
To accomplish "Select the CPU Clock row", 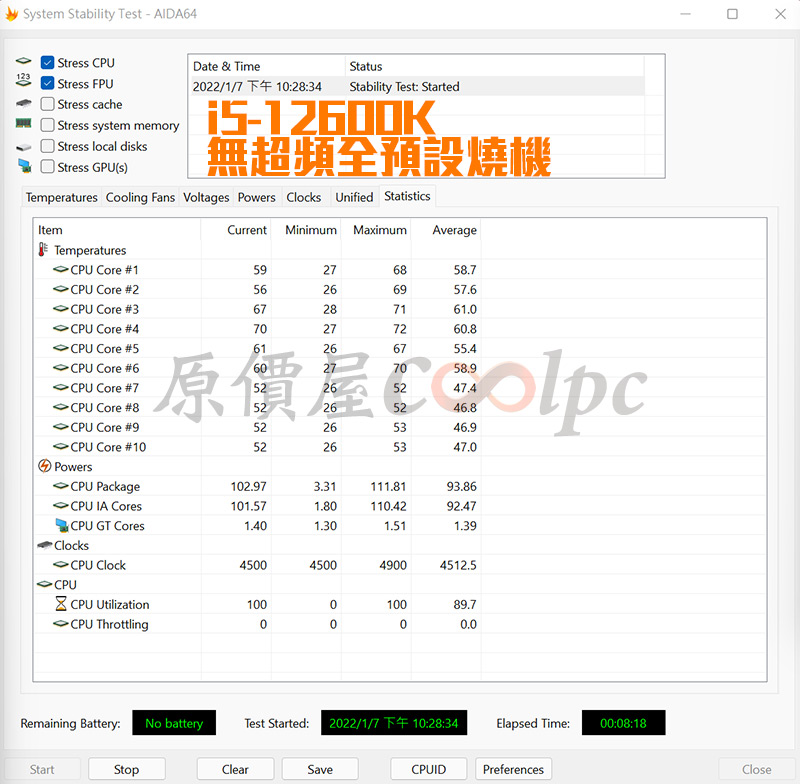I will 98,565.
